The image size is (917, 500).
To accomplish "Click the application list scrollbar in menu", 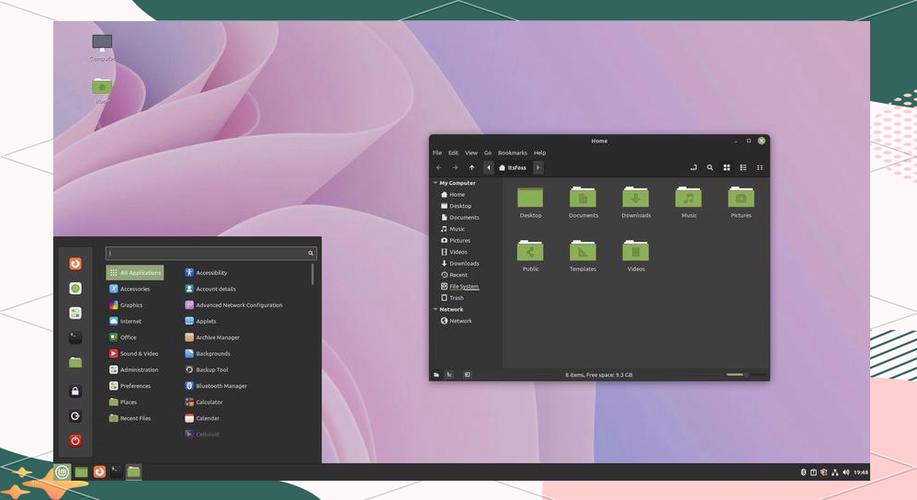I will tap(312, 274).
